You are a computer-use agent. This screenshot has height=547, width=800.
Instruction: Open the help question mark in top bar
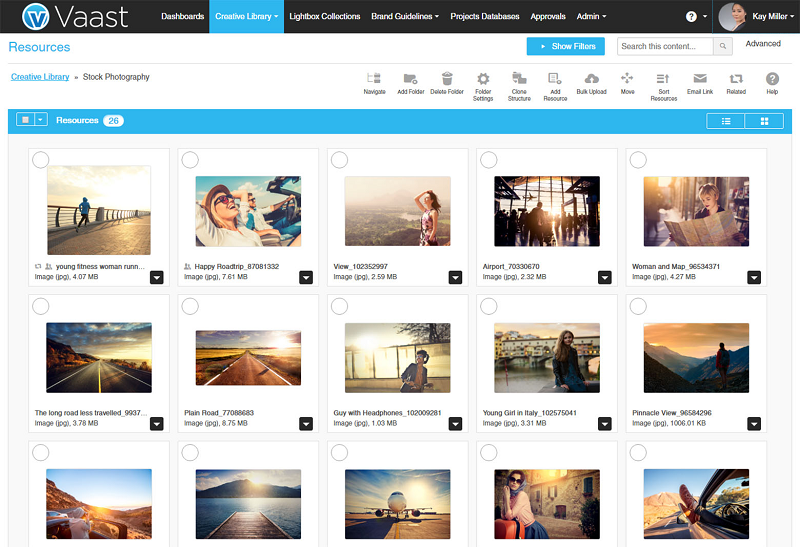point(691,16)
